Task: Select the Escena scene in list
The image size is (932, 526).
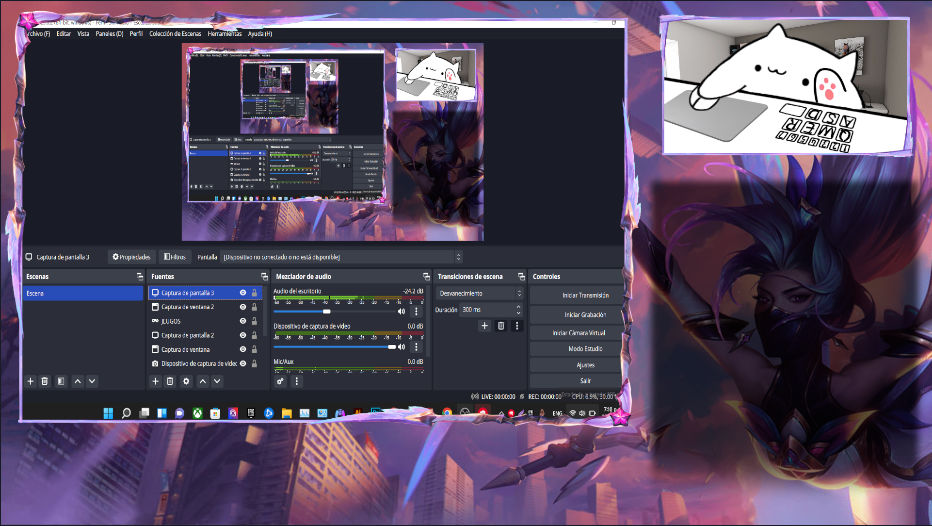Action: point(83,293)
